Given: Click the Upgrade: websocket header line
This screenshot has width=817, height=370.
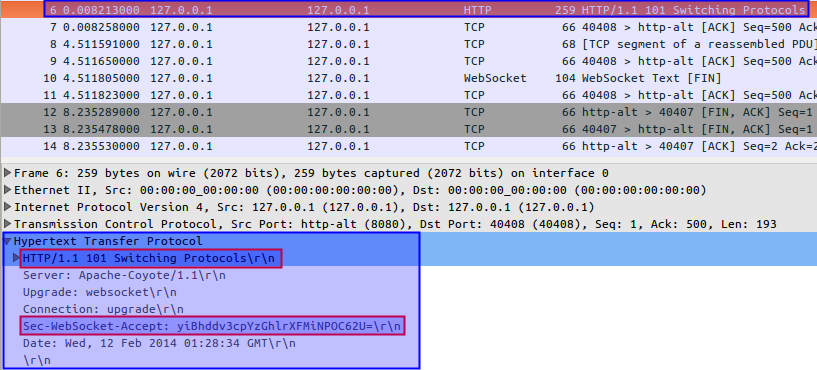Looking at the screenshot, I should pyautogui.click(x=100, y=292).
